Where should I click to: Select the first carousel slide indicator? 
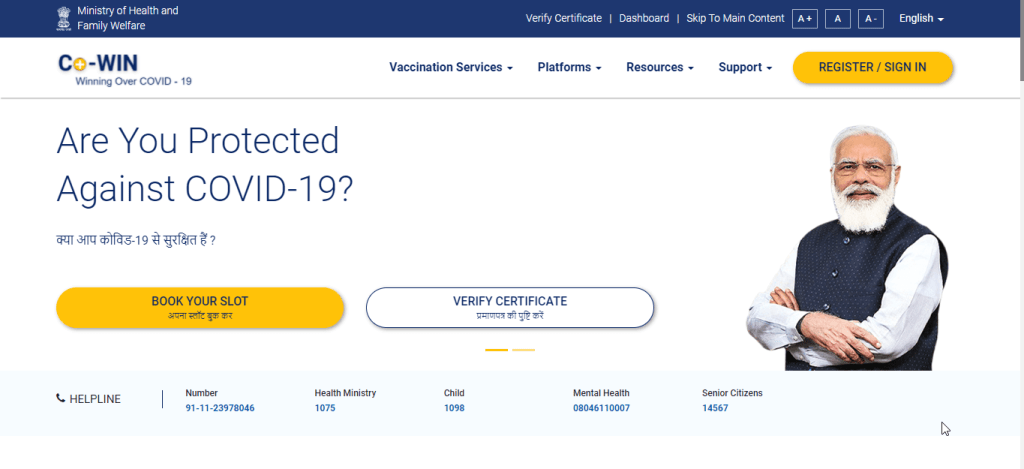[496, 350]
